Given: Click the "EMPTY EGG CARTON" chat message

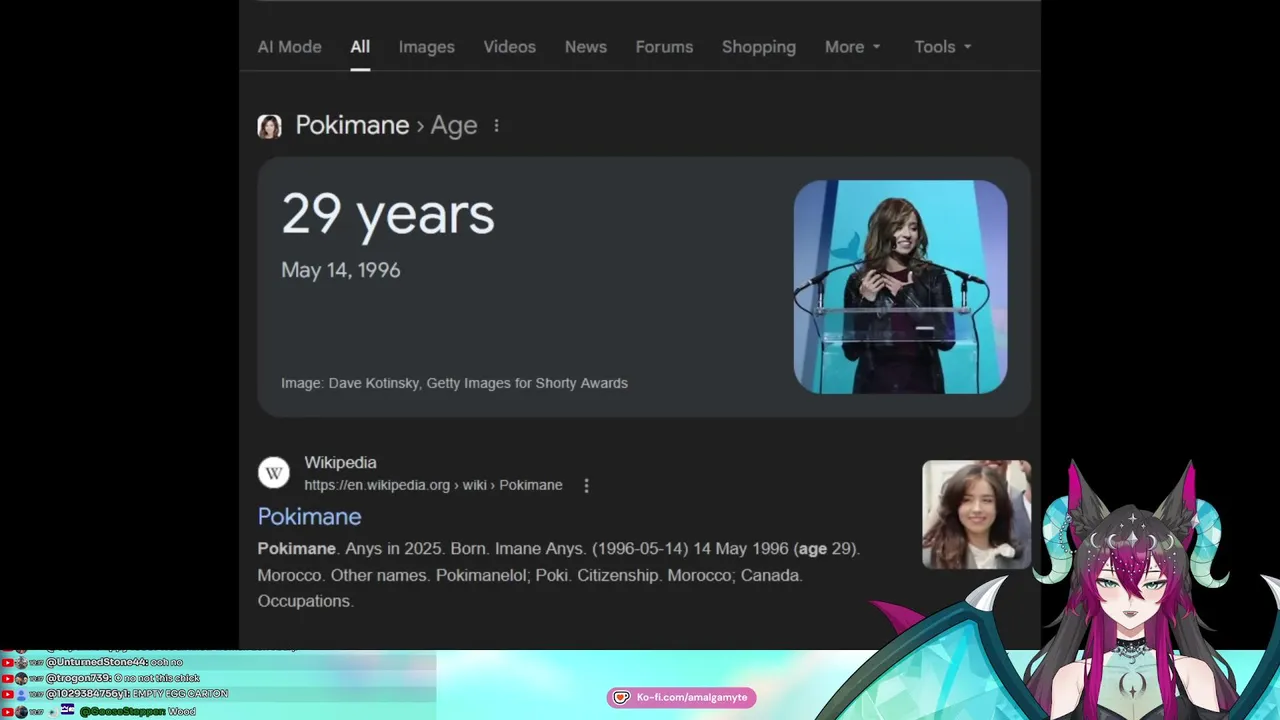Looking at the screenshot, I should tap(180, 694).
